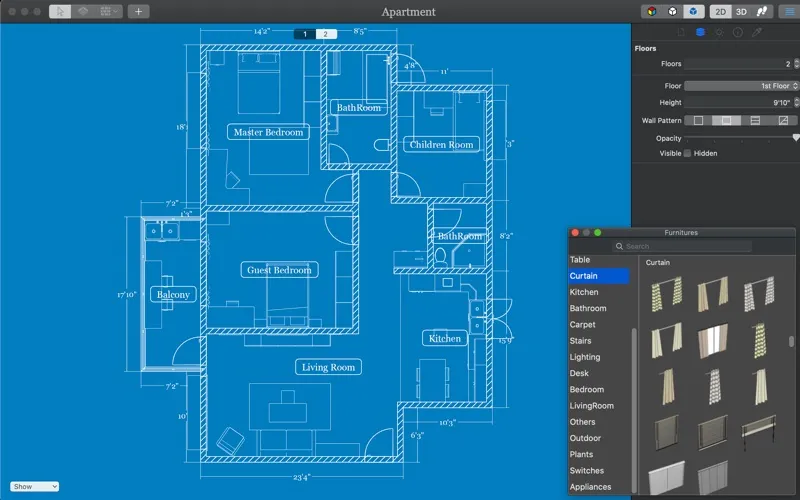800x500 pixels.
Task: Select the Living Room label
Action: [328, 367]
